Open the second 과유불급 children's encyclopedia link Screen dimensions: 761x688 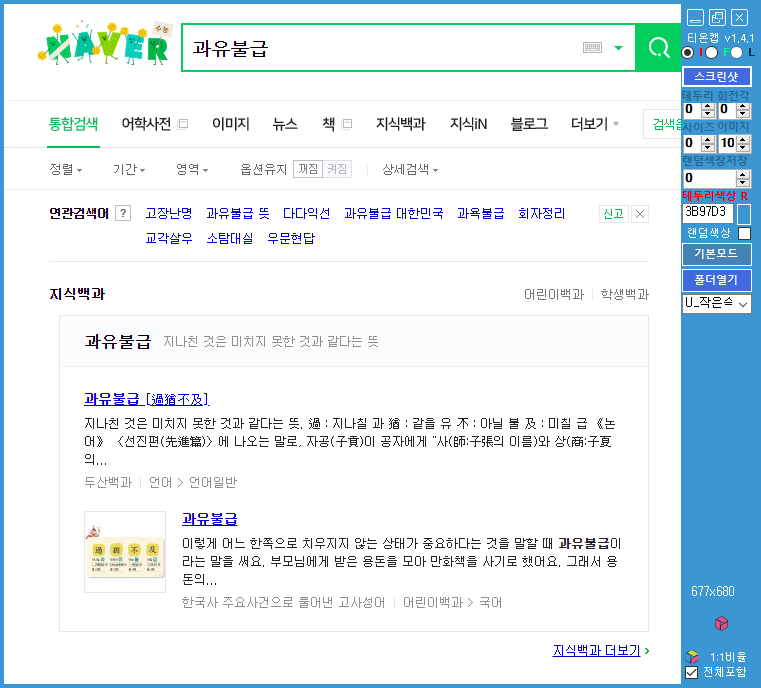[210, 519]
